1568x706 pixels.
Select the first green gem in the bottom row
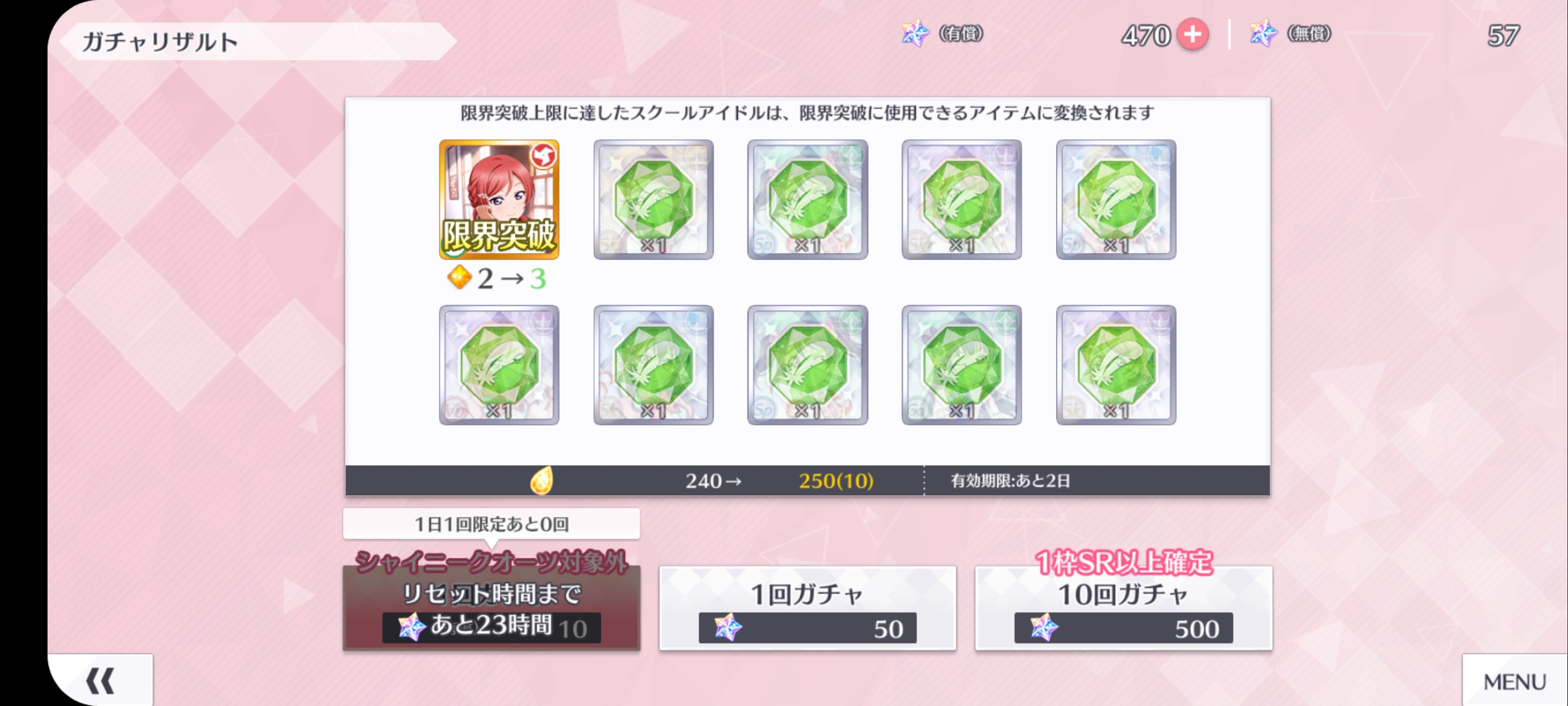coord(499,365)
